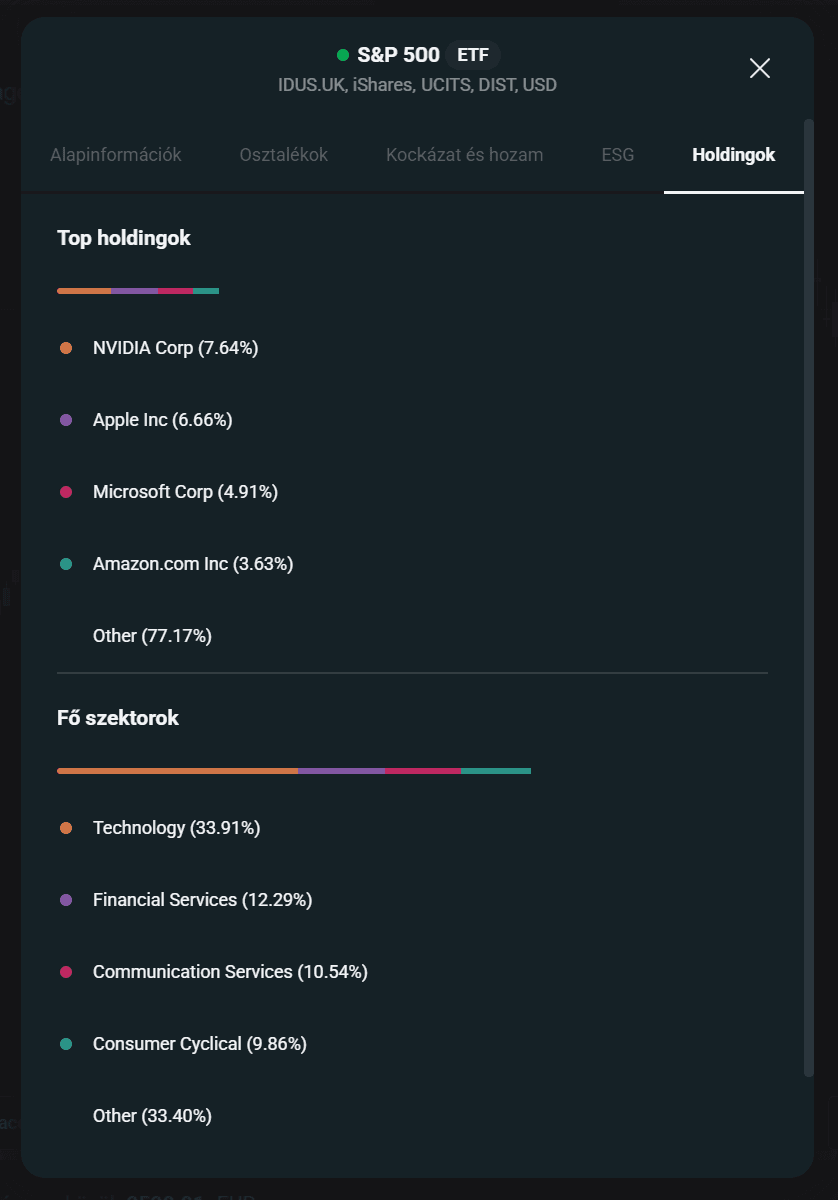Click the dialog's vertical scrollbar

[808, 600]
